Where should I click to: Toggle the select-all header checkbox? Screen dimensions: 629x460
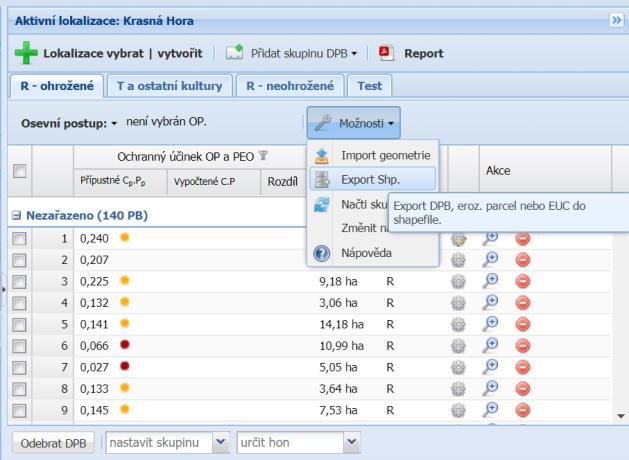coord(20,171)
